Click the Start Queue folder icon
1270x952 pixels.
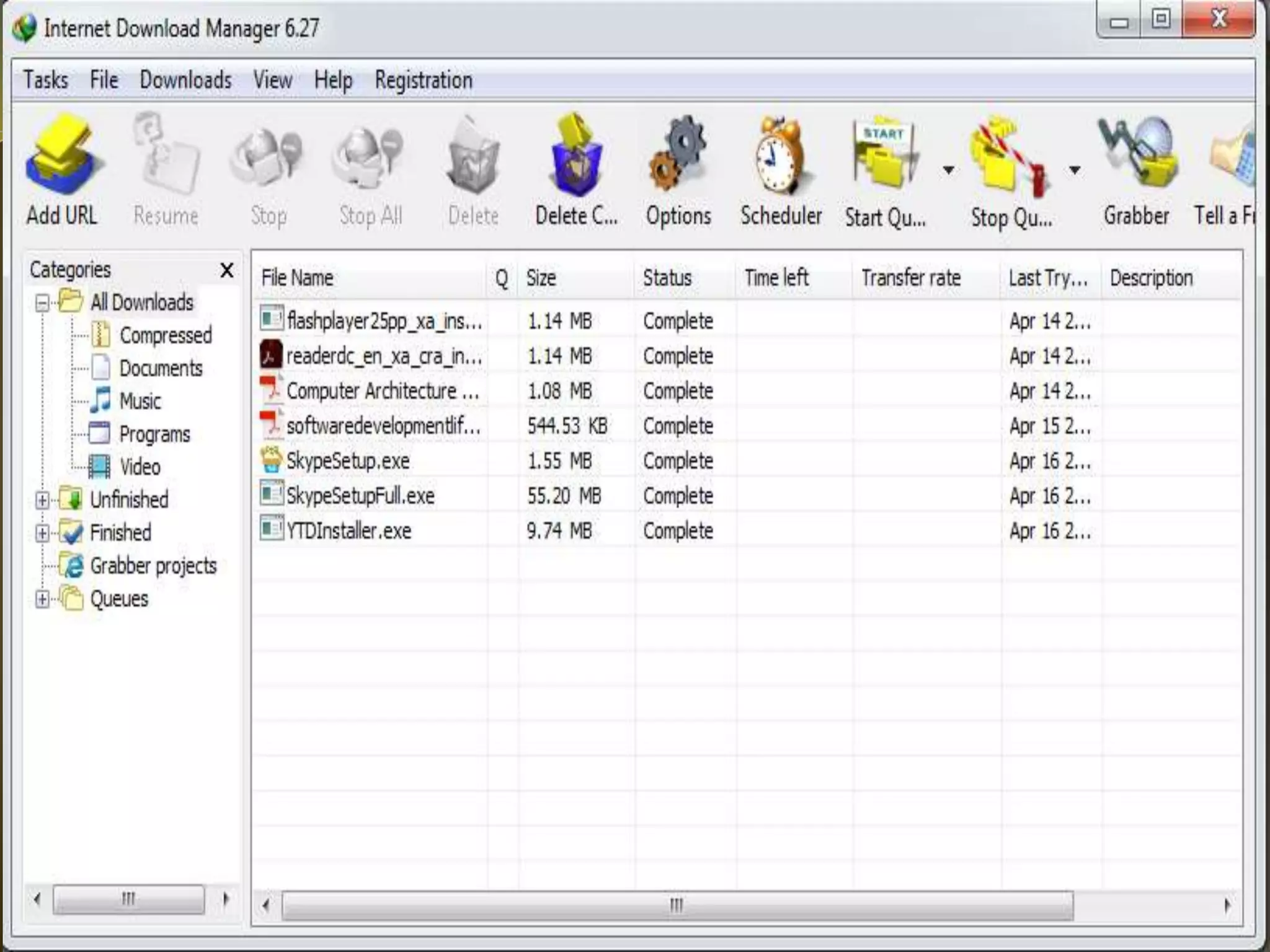point(884,155)
